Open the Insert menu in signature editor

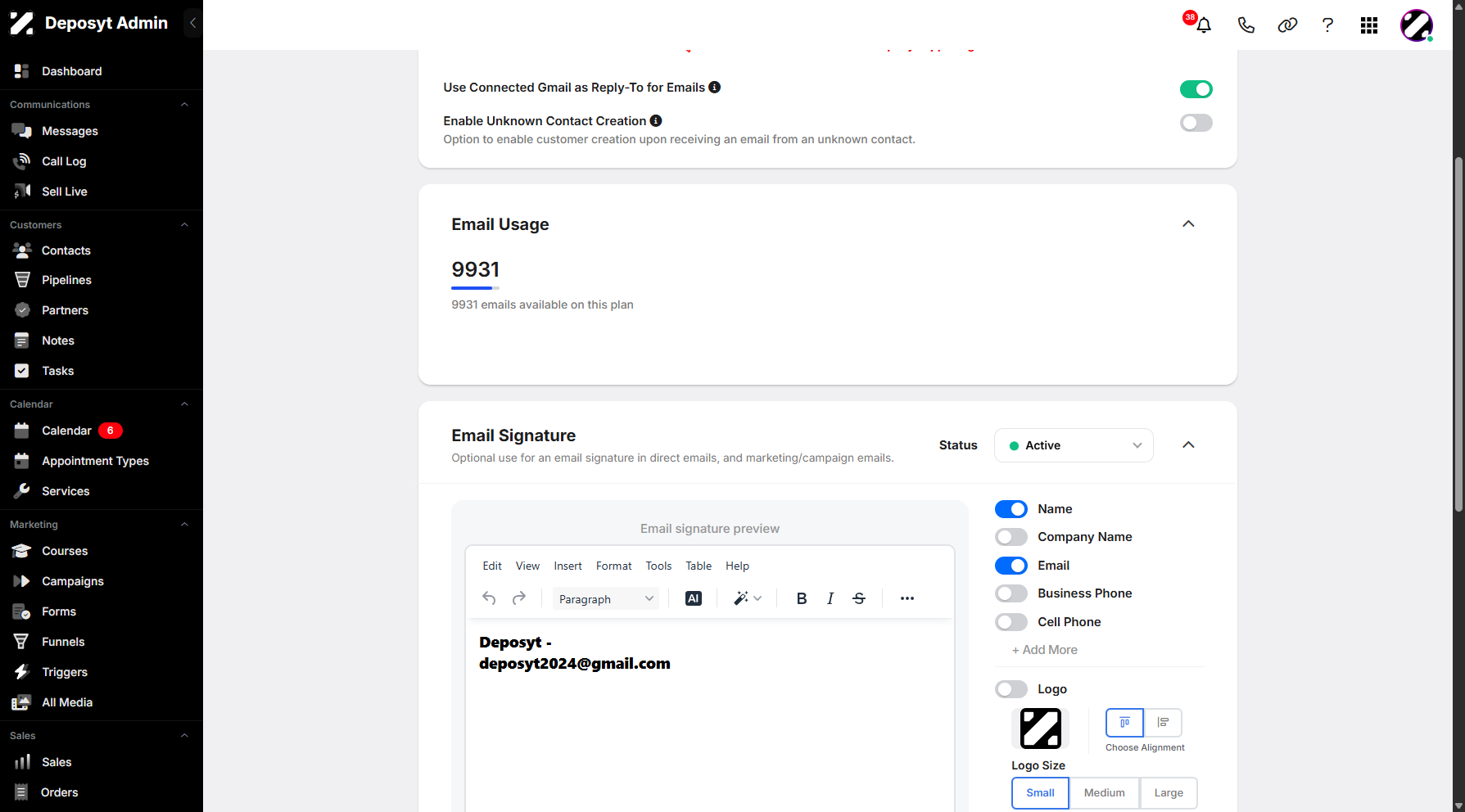(x=567, y=566)
